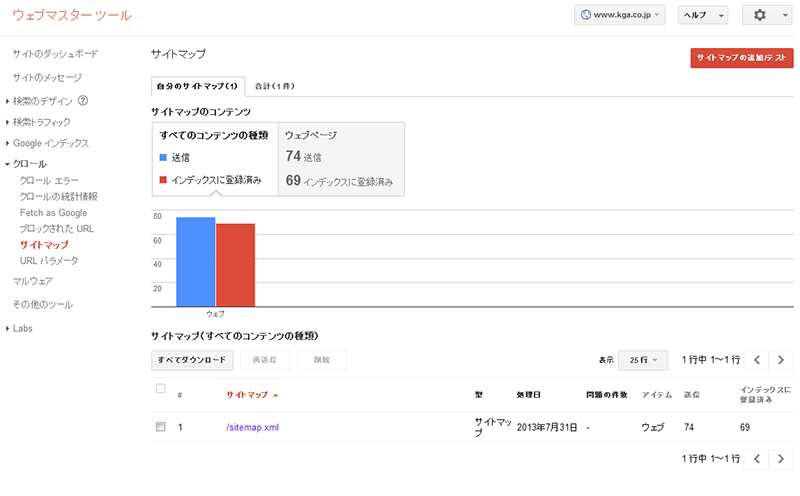Tick the select-all checkbox in table header

pos(160,388)
